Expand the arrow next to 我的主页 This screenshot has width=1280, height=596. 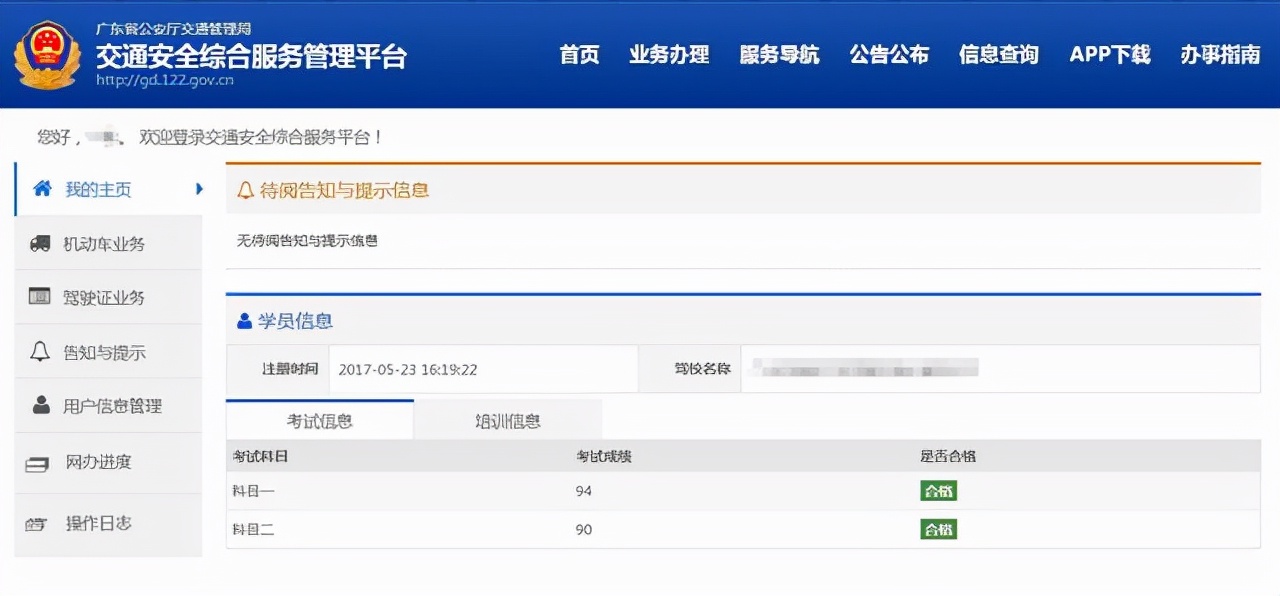[x=199, y=189]
